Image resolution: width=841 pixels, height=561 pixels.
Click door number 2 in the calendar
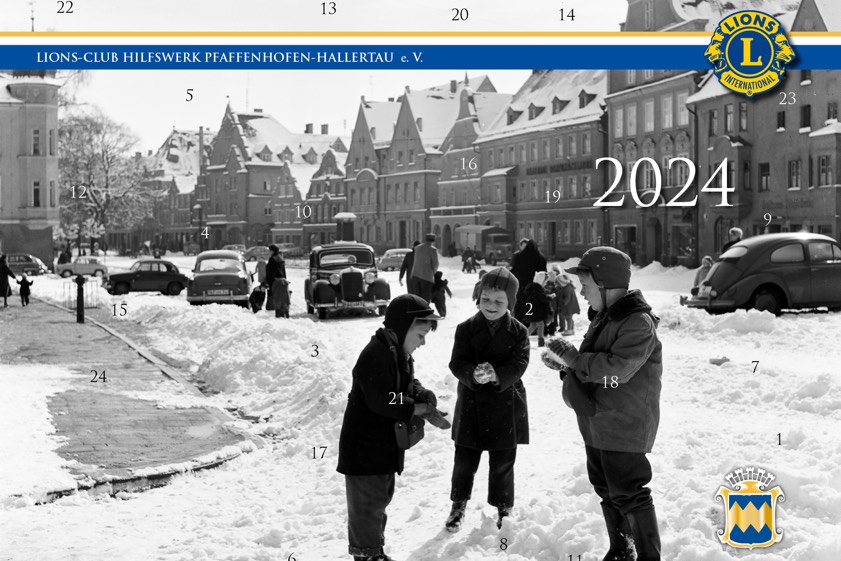point(529,310)
